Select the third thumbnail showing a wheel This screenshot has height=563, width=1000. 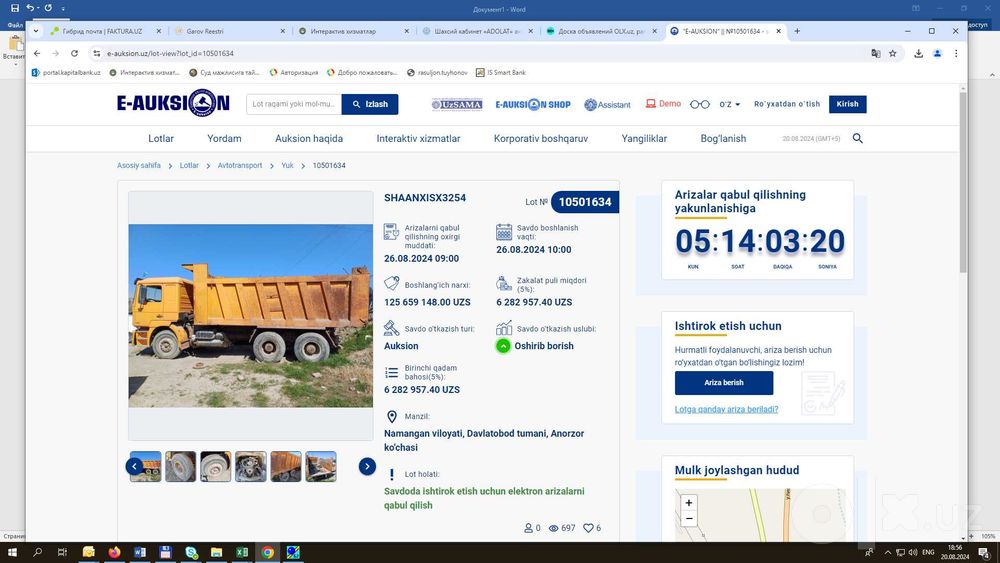pyautogui.click(x=216, y=467)
